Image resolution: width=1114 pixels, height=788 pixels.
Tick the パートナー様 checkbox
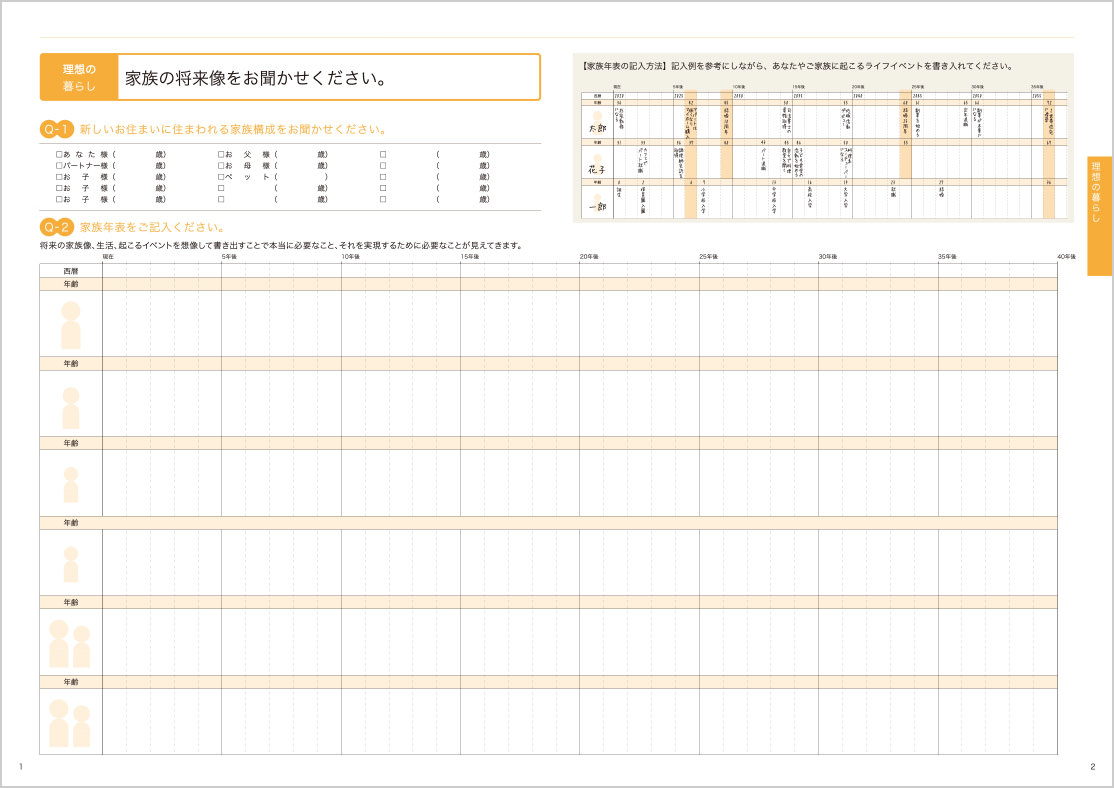tap(59, 166)
